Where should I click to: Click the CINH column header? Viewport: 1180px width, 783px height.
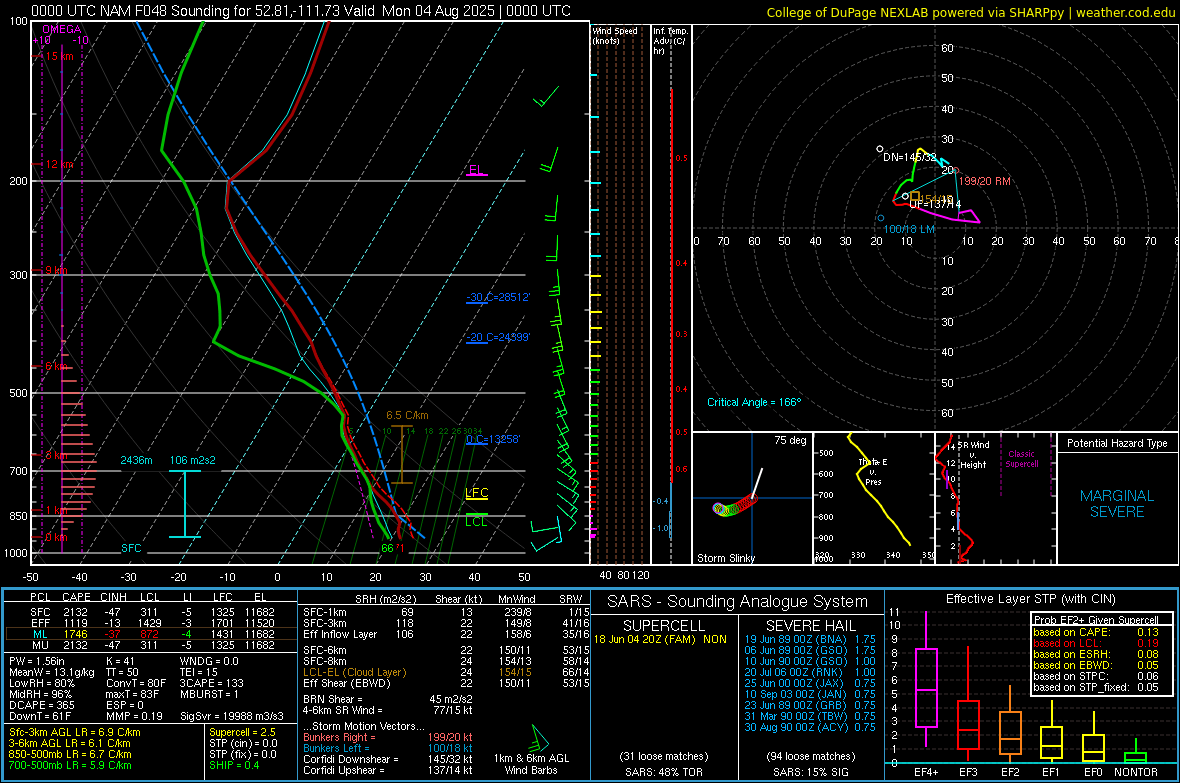click(114, 597)
